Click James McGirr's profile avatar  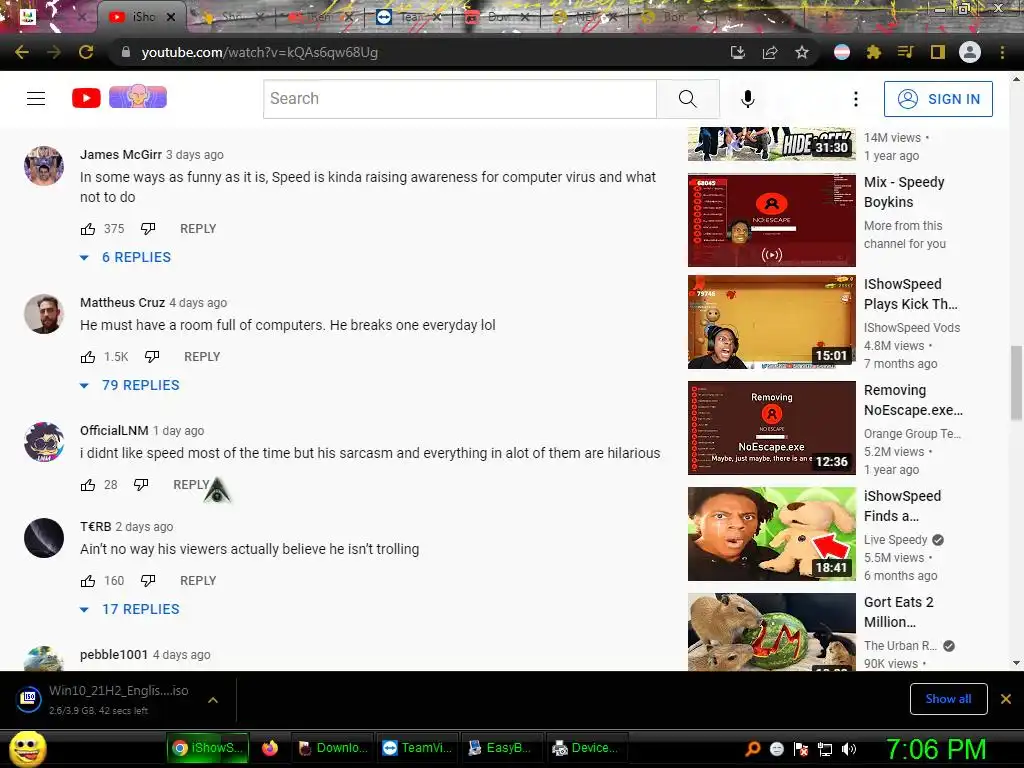44,166
